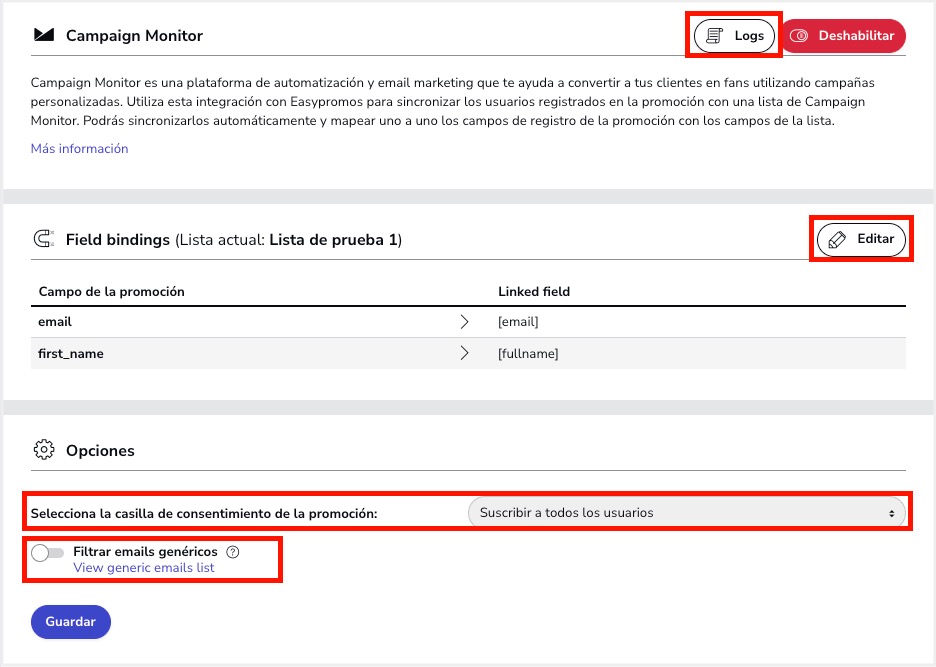Click the Campaign Monitor envelope logo
Image resolution: width=936 pixels, height=667 pixels.
(x=43, y=36)
